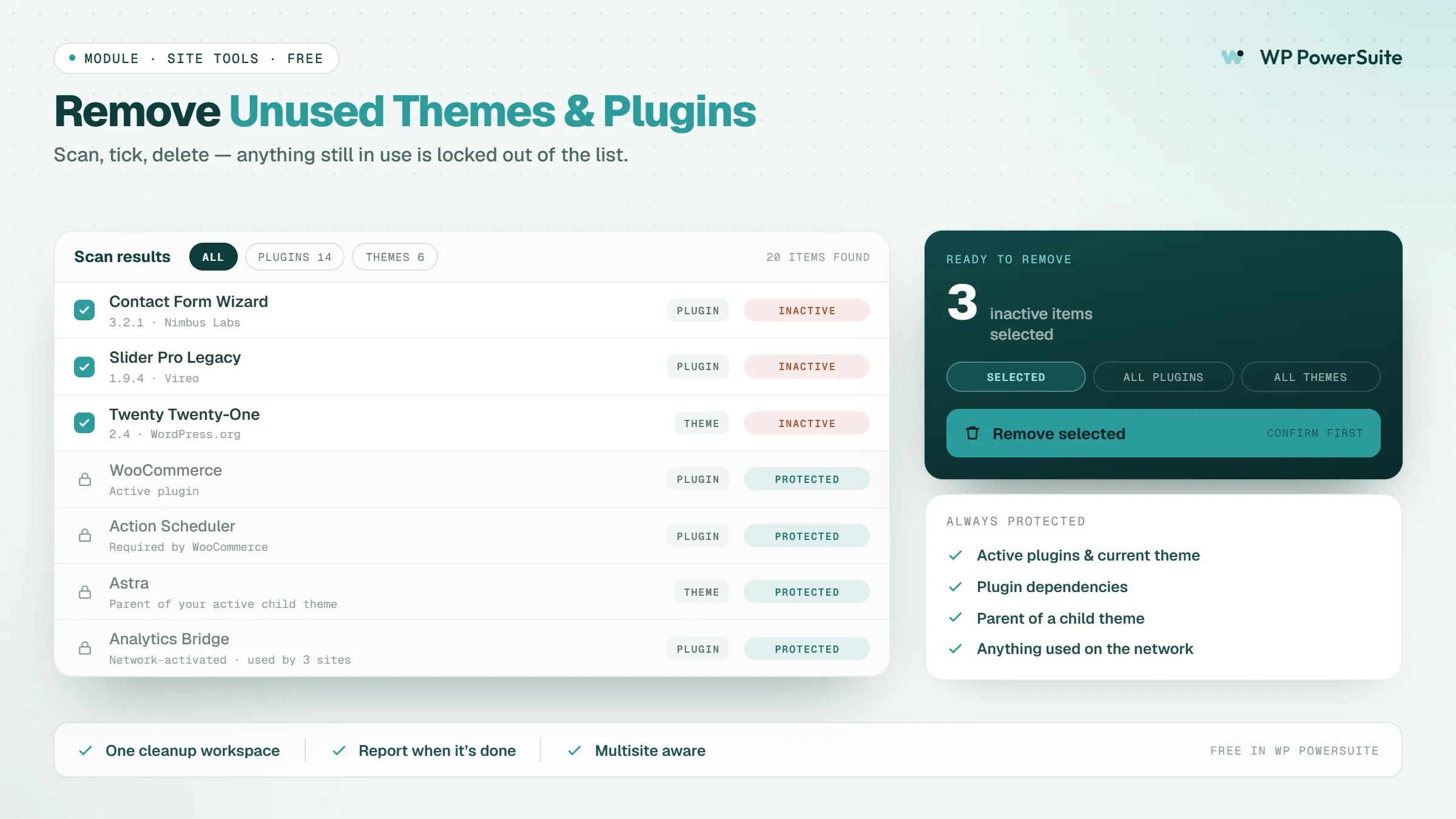Click the FREE IN WP POWERSUITE label
Viewport: 1456px width, 819px height.
[1294, 751]
